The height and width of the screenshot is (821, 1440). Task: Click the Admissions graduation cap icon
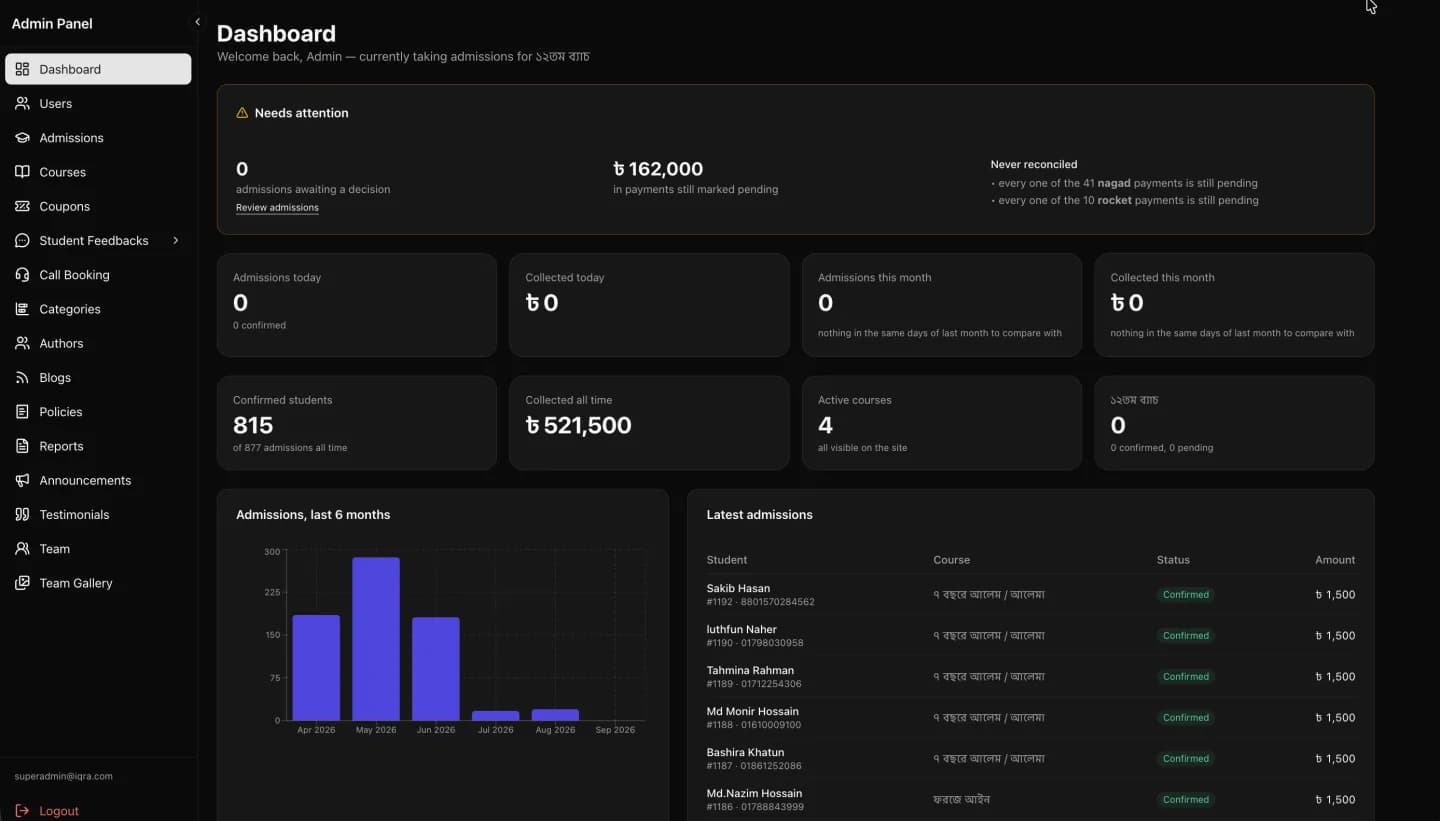click(x=22, y=138)
